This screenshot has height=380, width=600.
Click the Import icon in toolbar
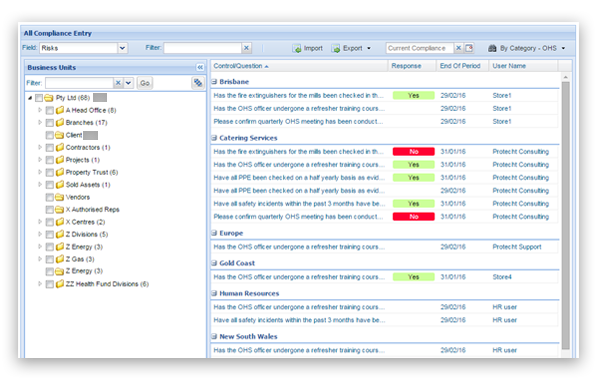click(x=297, y=49)
